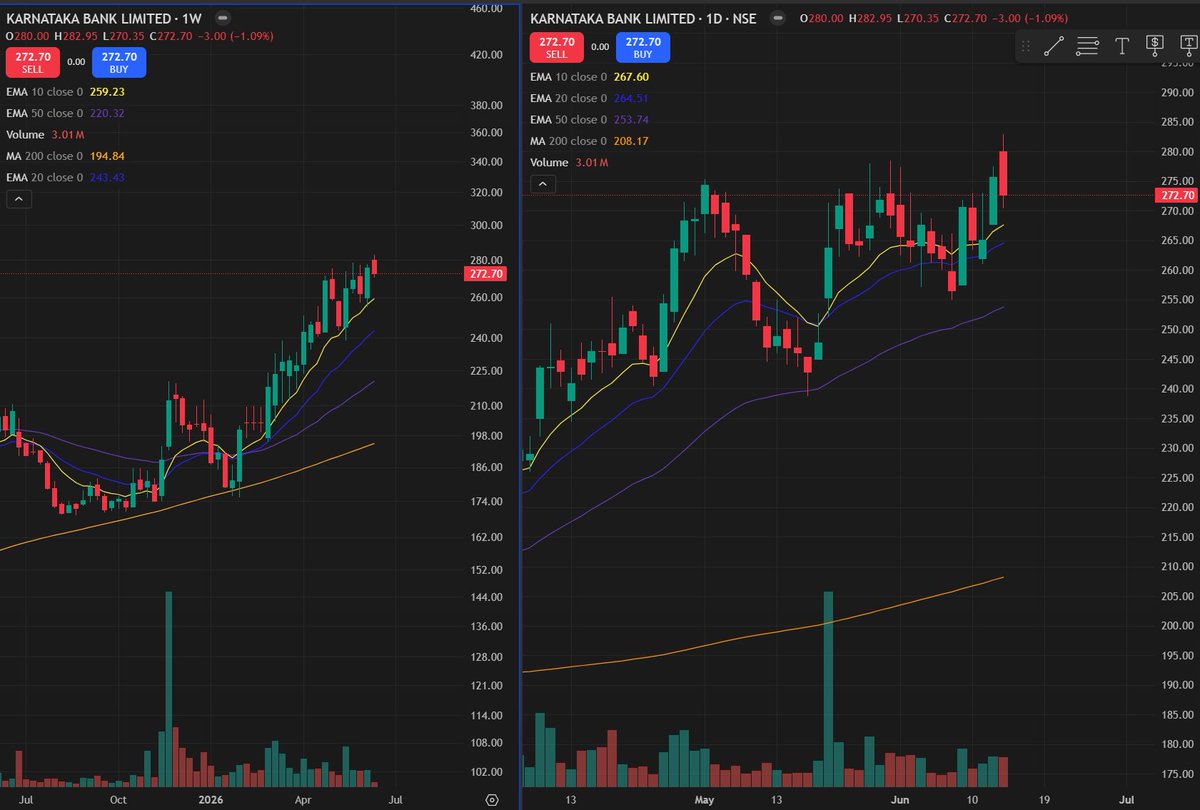
Task: Collapse the weekly chart indicator legend
Action: (x=17, y=199)
